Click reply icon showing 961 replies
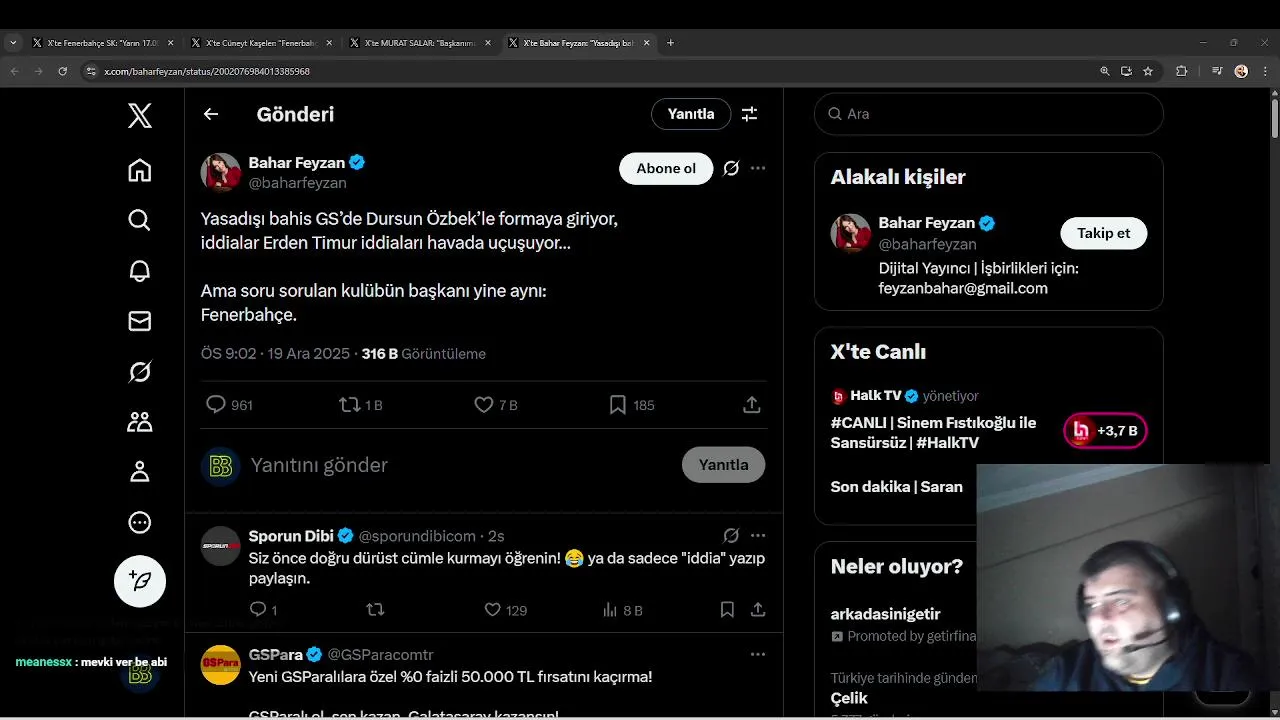1280x720 pixels. (229, 405)
